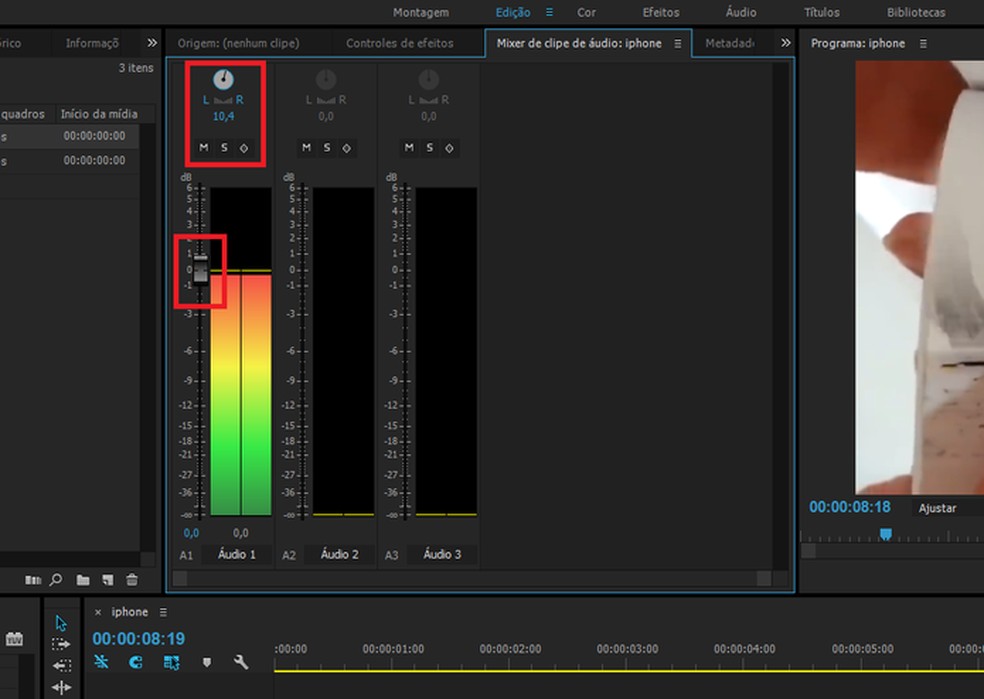Click the New Item icon in project panel
The height and width of the screenshot is (699, 984).
click(x=107, y=580)
